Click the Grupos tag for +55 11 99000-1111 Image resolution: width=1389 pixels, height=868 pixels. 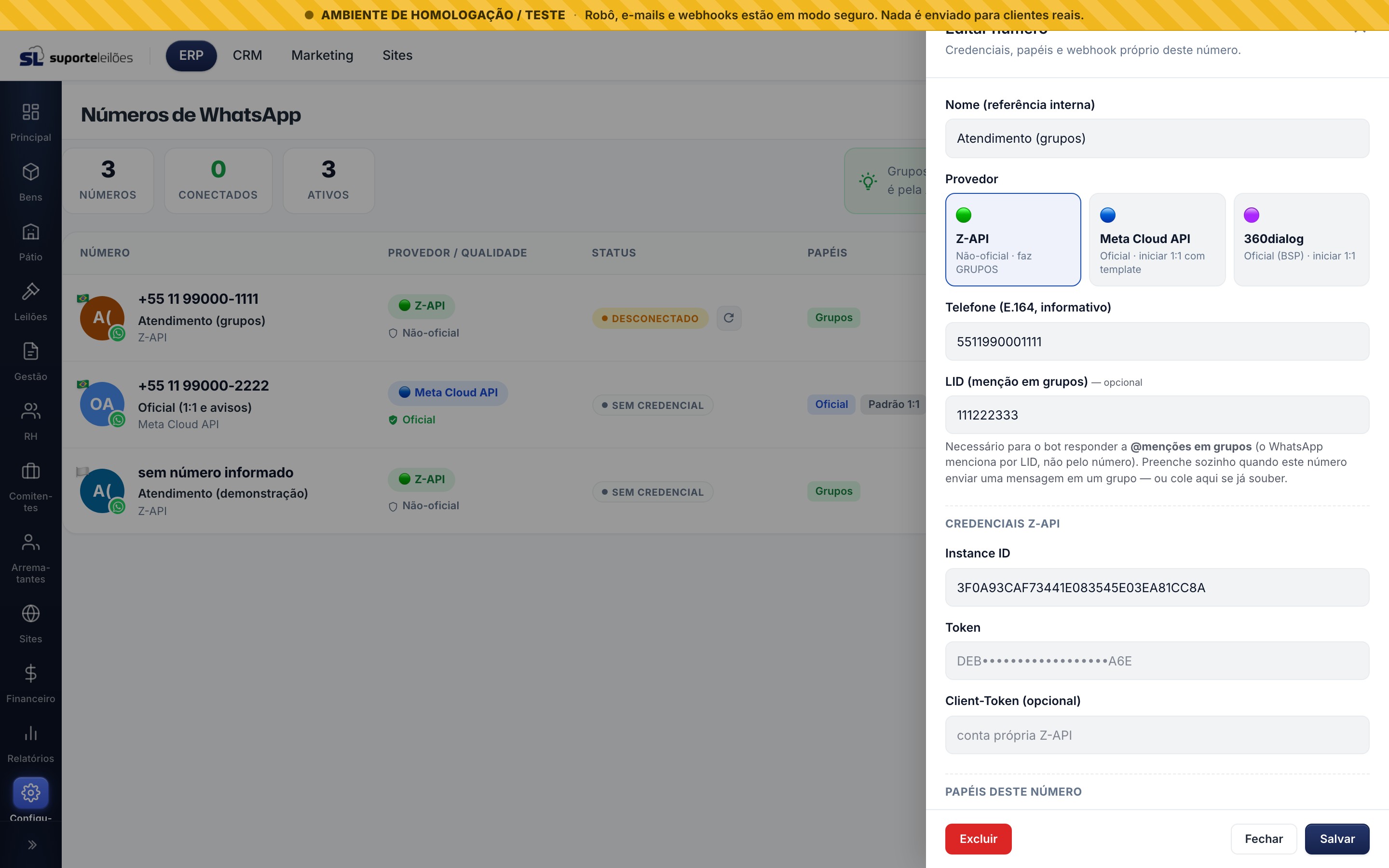[833, 317]
